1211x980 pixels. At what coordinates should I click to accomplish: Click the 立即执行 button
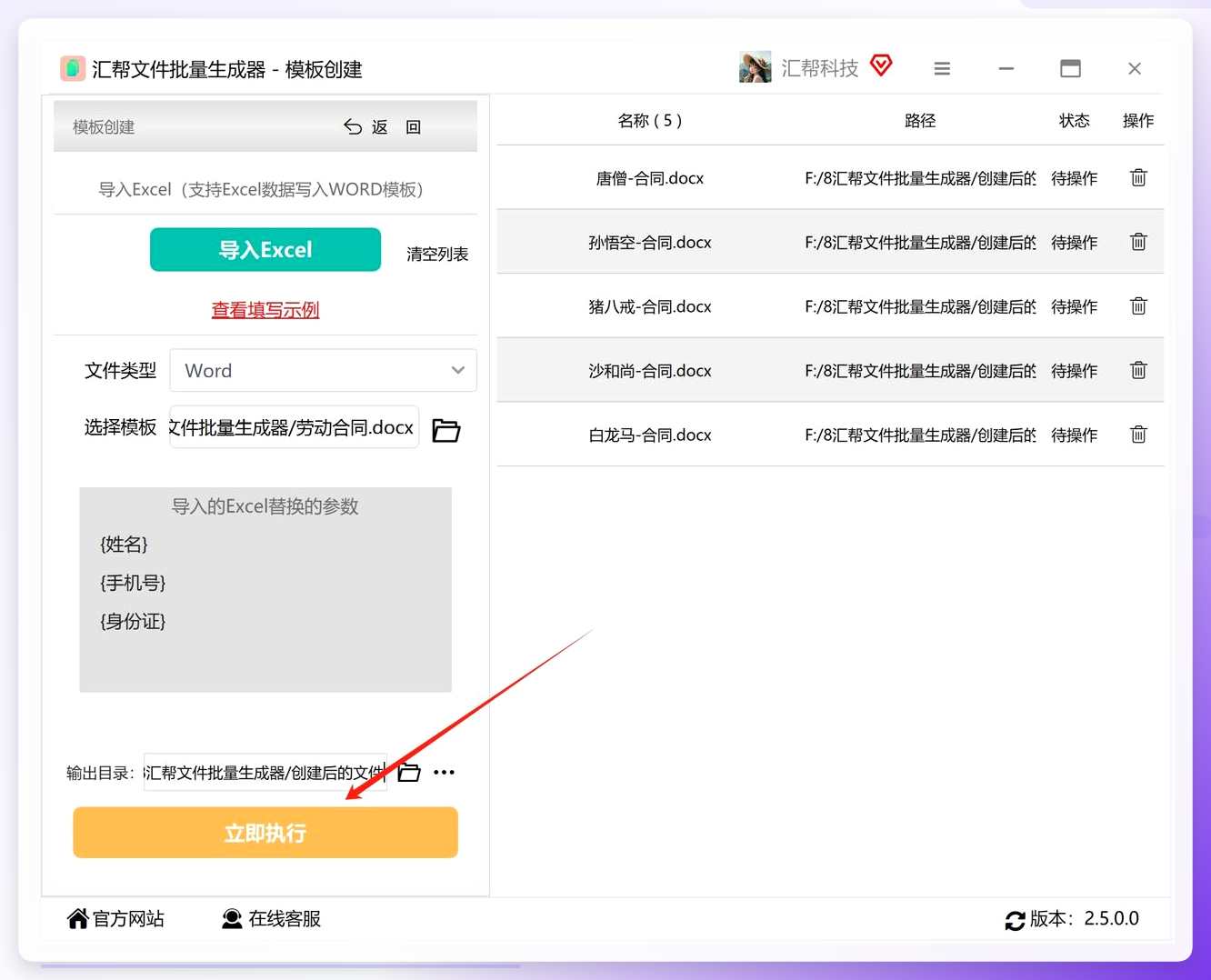coord(265,833)
